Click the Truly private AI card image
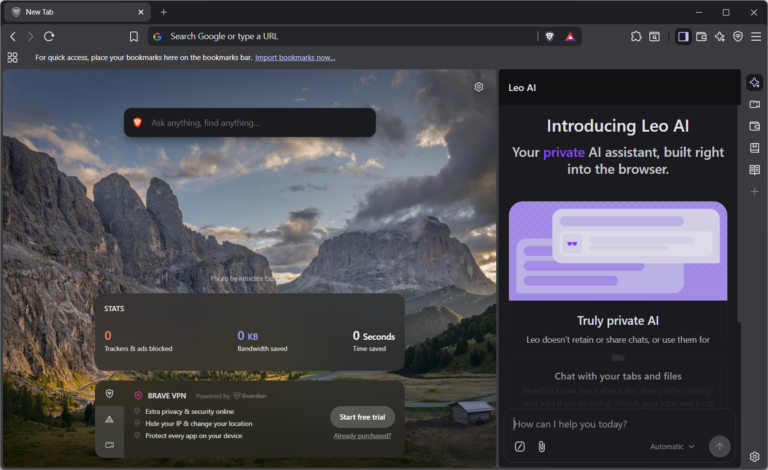This screenshot has width=768, height=470. [x=618, y=251]
